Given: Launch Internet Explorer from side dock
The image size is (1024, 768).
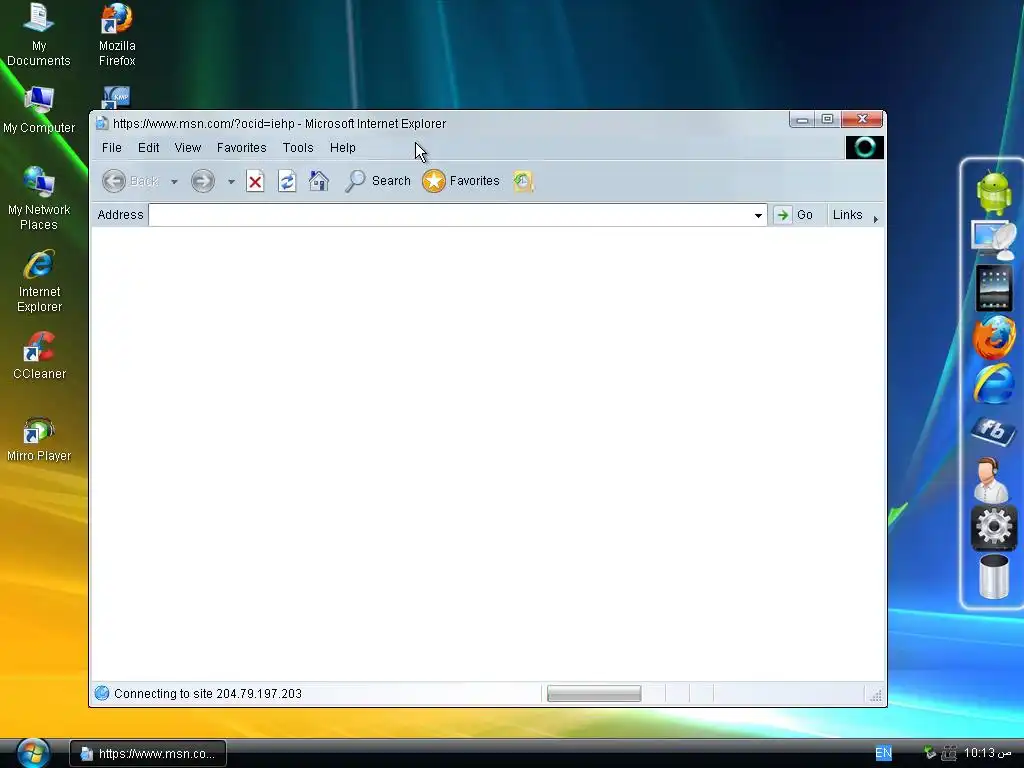Looking at the screenshot, I should tap(993, 384).
